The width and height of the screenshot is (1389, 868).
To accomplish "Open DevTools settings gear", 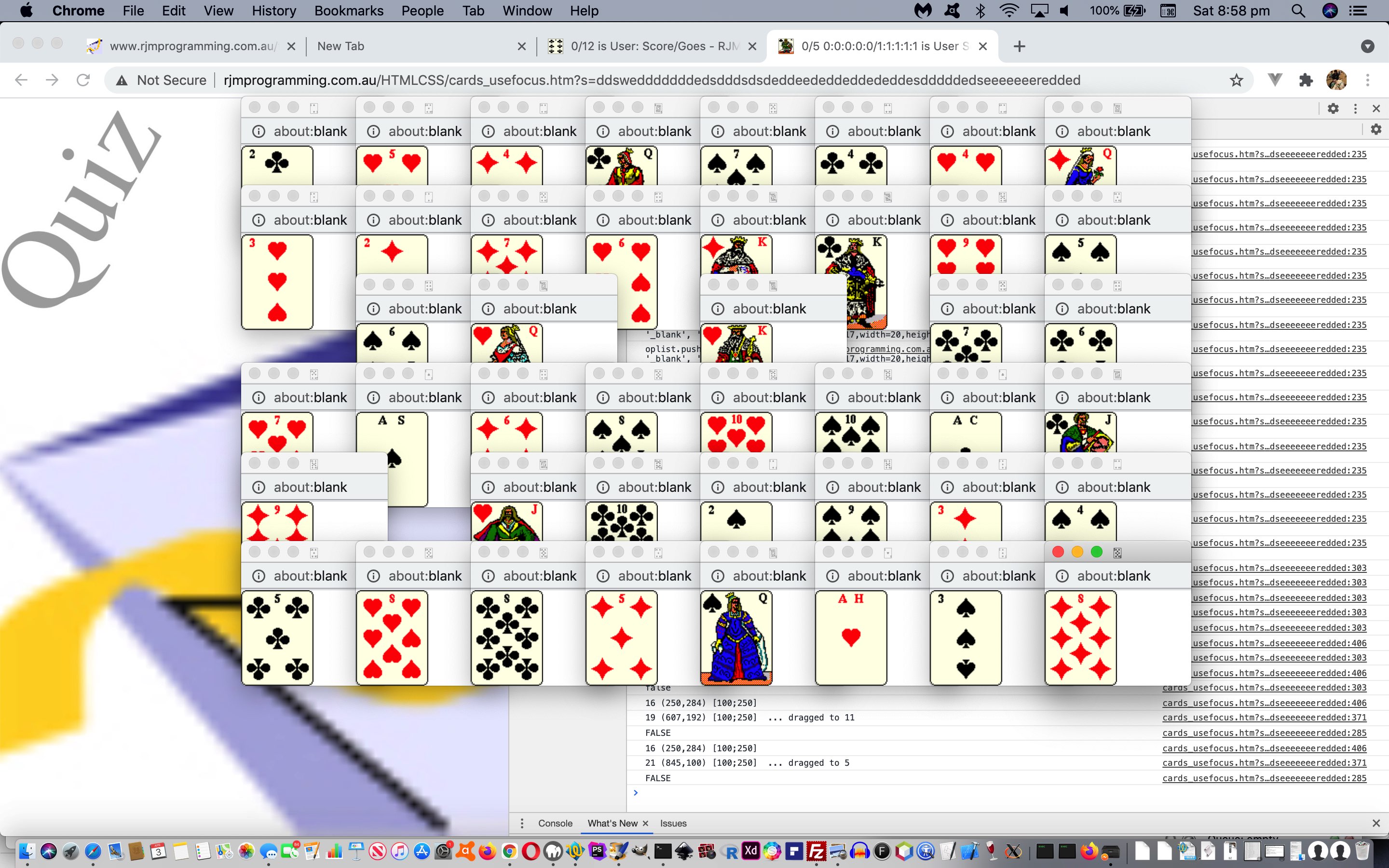I will [x=1334, y=108].
